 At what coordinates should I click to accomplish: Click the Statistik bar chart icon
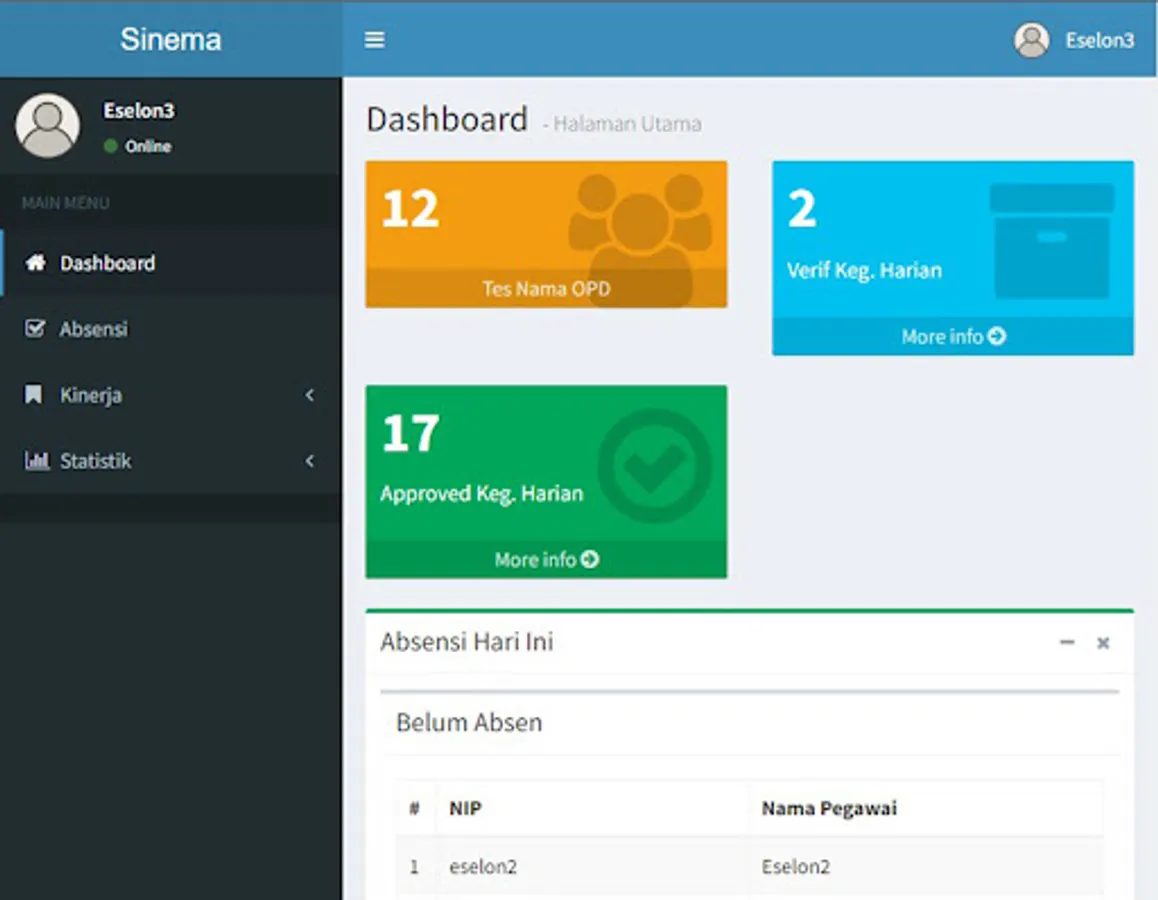click(36, 461)
